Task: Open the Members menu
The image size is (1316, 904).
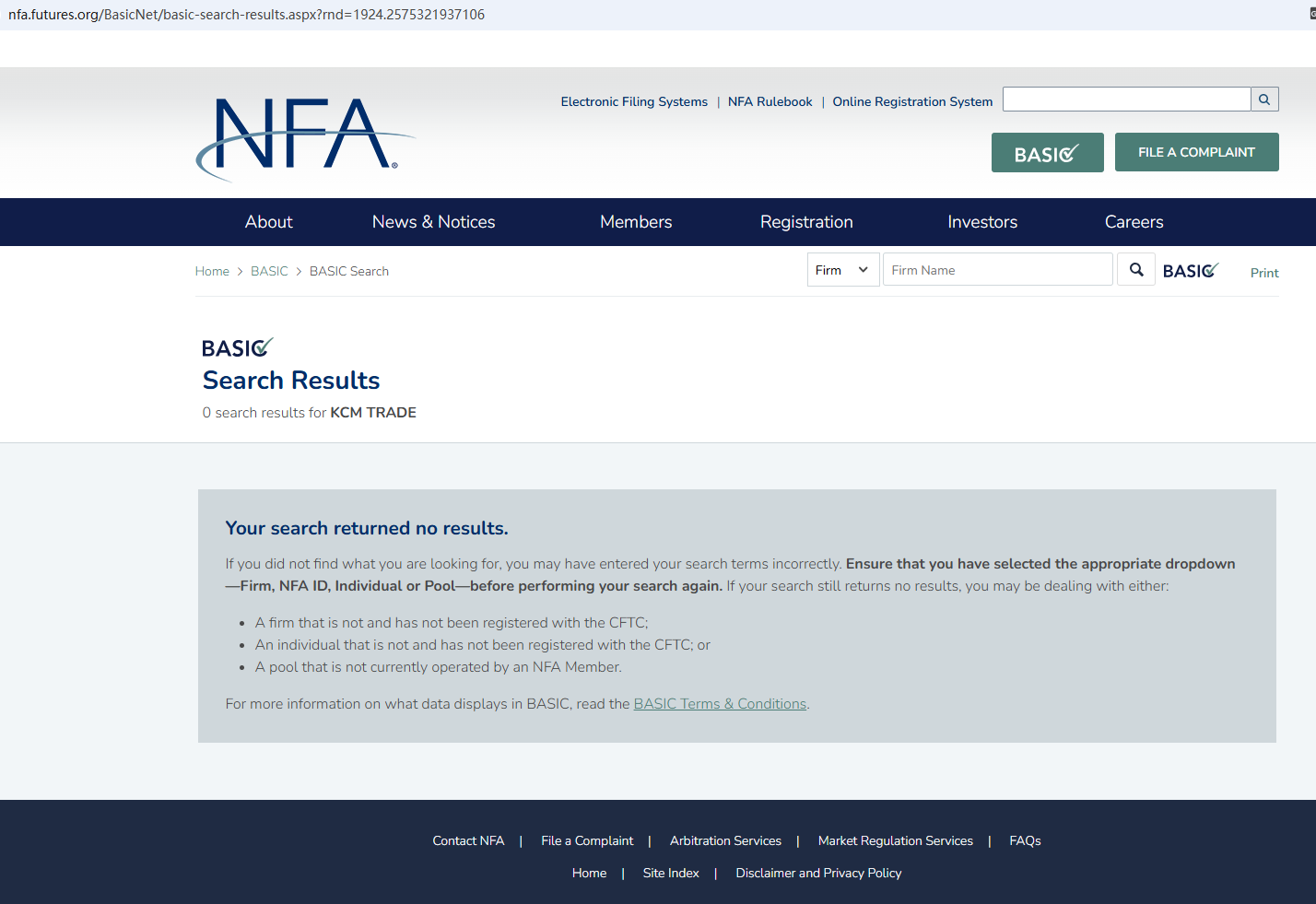Action: 636,222
